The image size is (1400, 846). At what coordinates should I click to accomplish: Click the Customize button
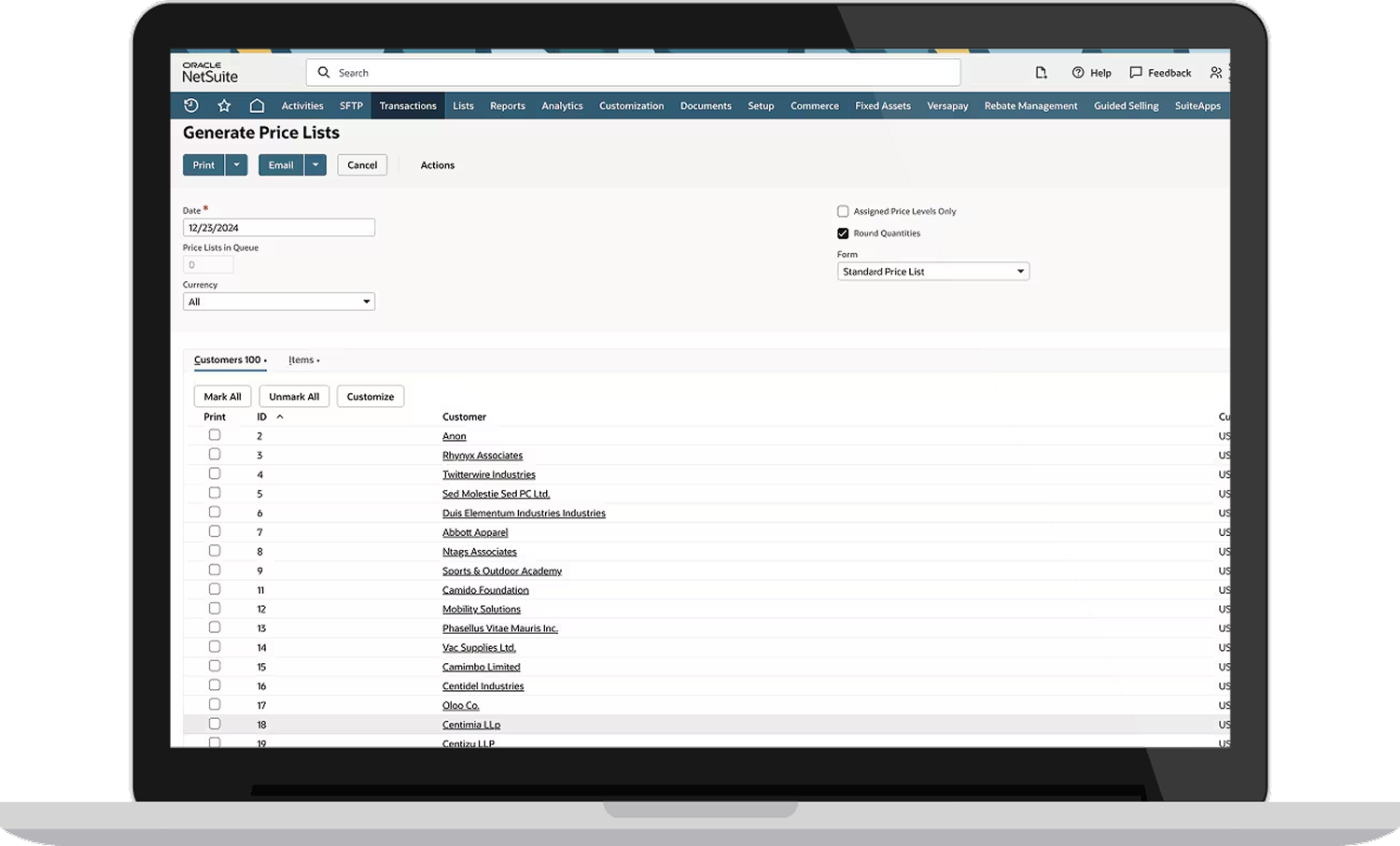point(371,397)
